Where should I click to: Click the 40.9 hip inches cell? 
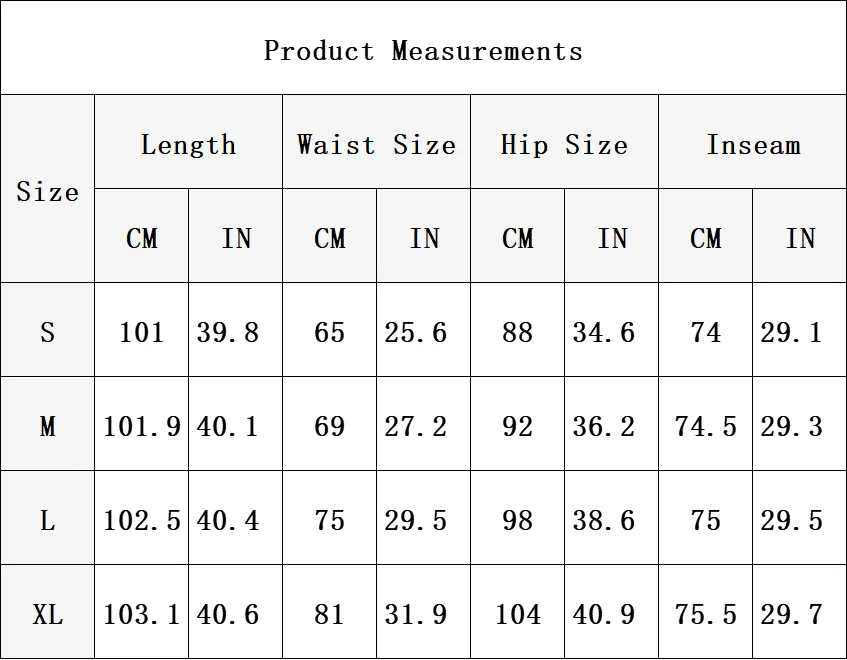(x=604, y=614)
